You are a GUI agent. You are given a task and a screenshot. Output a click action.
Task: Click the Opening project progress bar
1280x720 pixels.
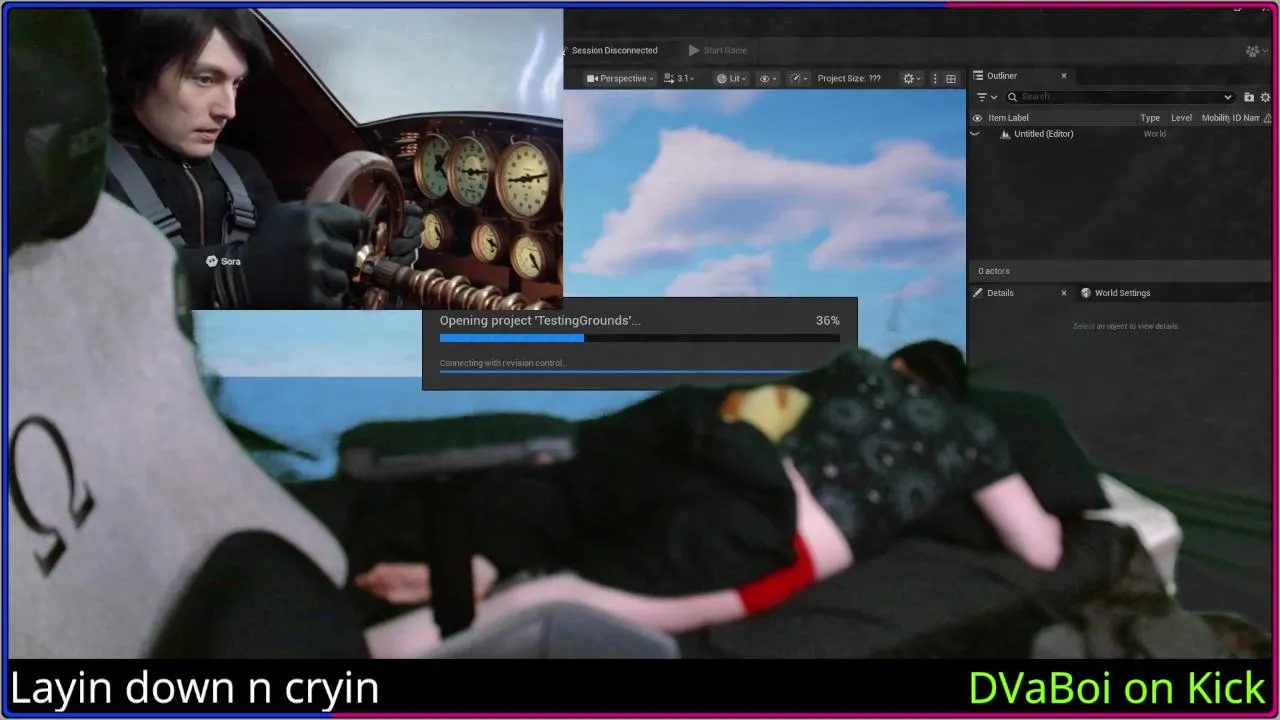[640, 338]
